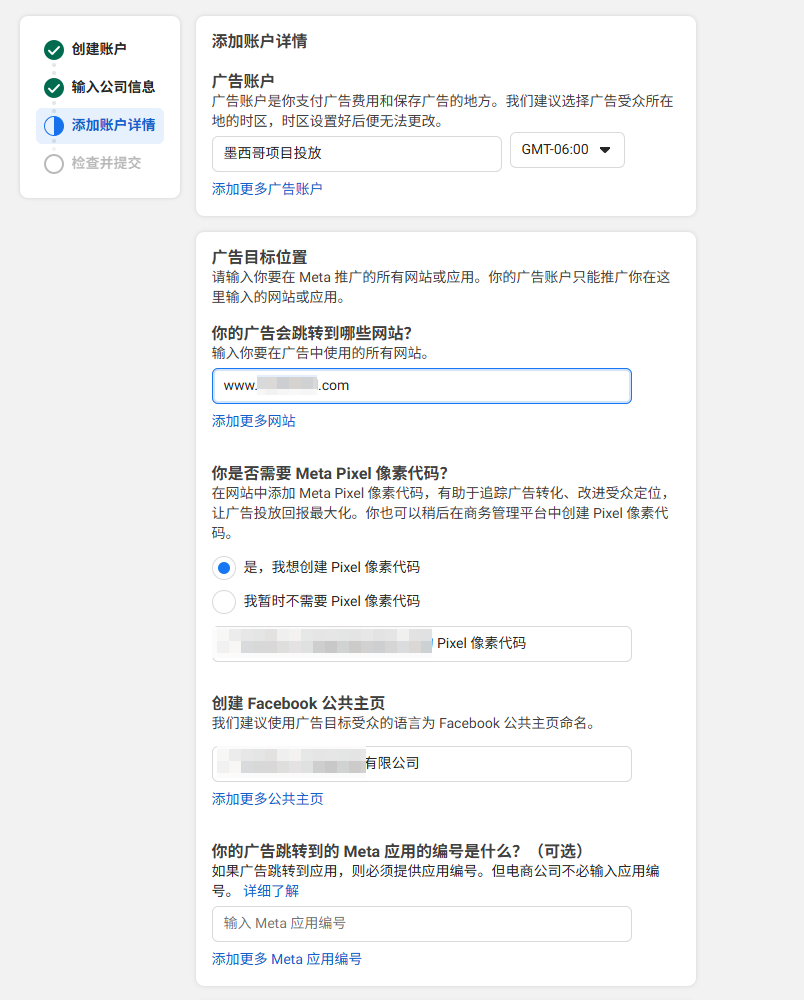Click the green checkmark icon beside 输入公司信息
Screen dimensions: 804x1000
click(54, 88)
